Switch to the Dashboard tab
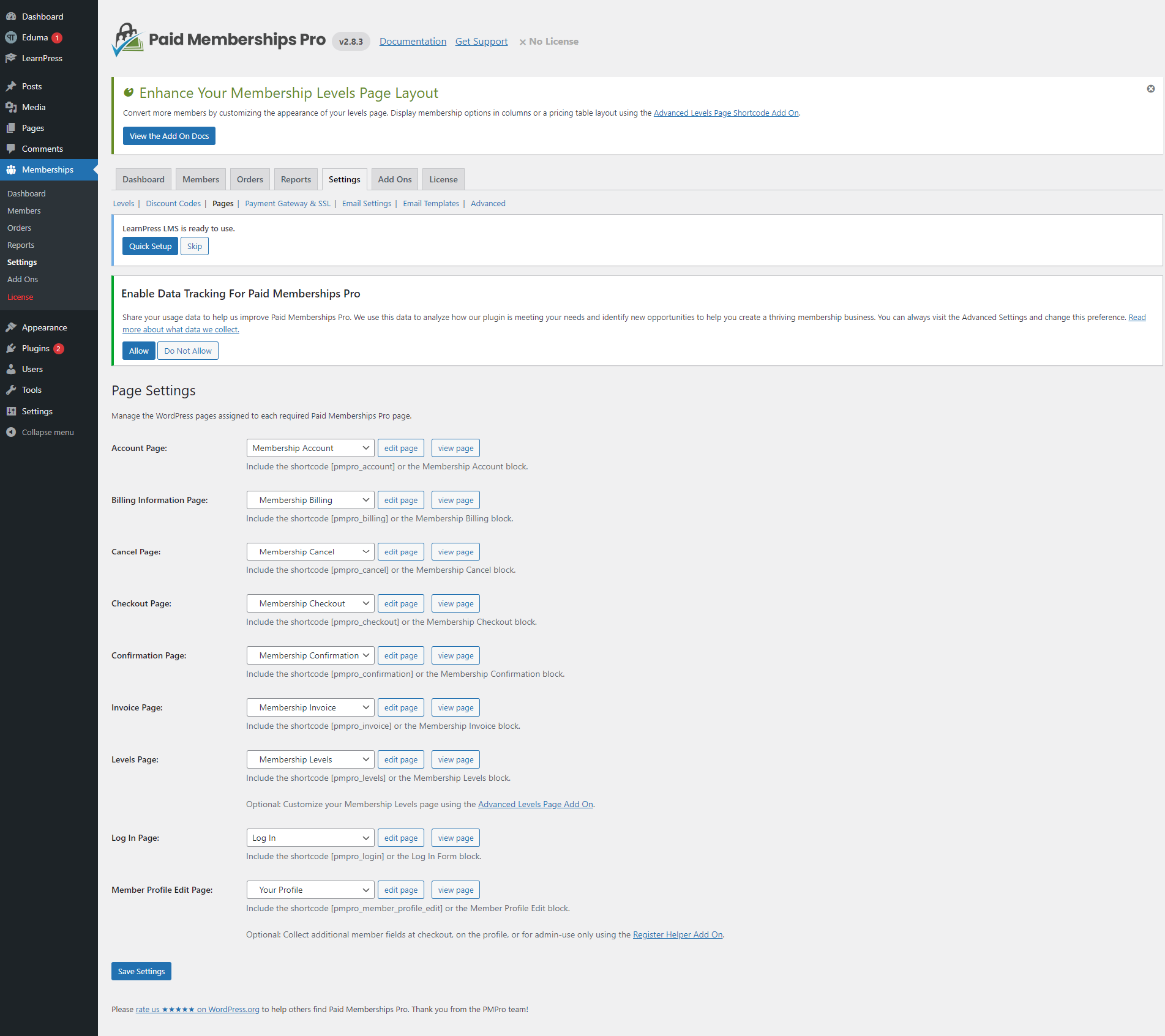 [x=143, y=179]
